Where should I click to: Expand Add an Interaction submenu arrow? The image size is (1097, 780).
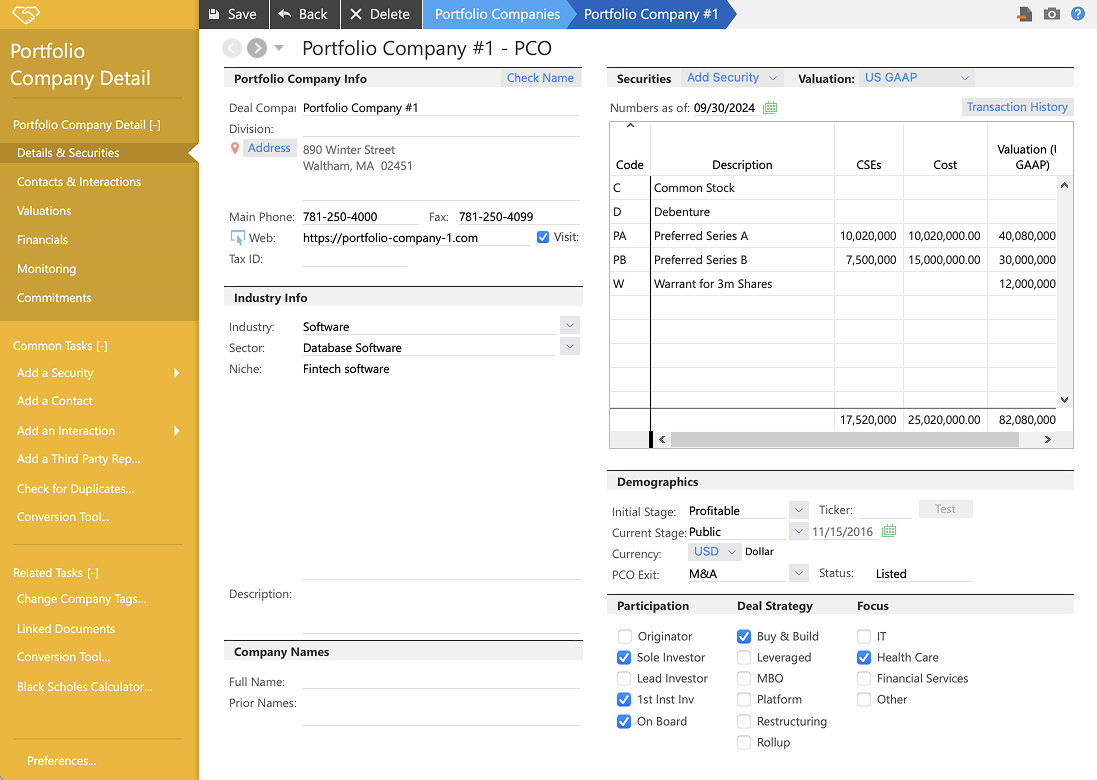click(x=177, y=431)
